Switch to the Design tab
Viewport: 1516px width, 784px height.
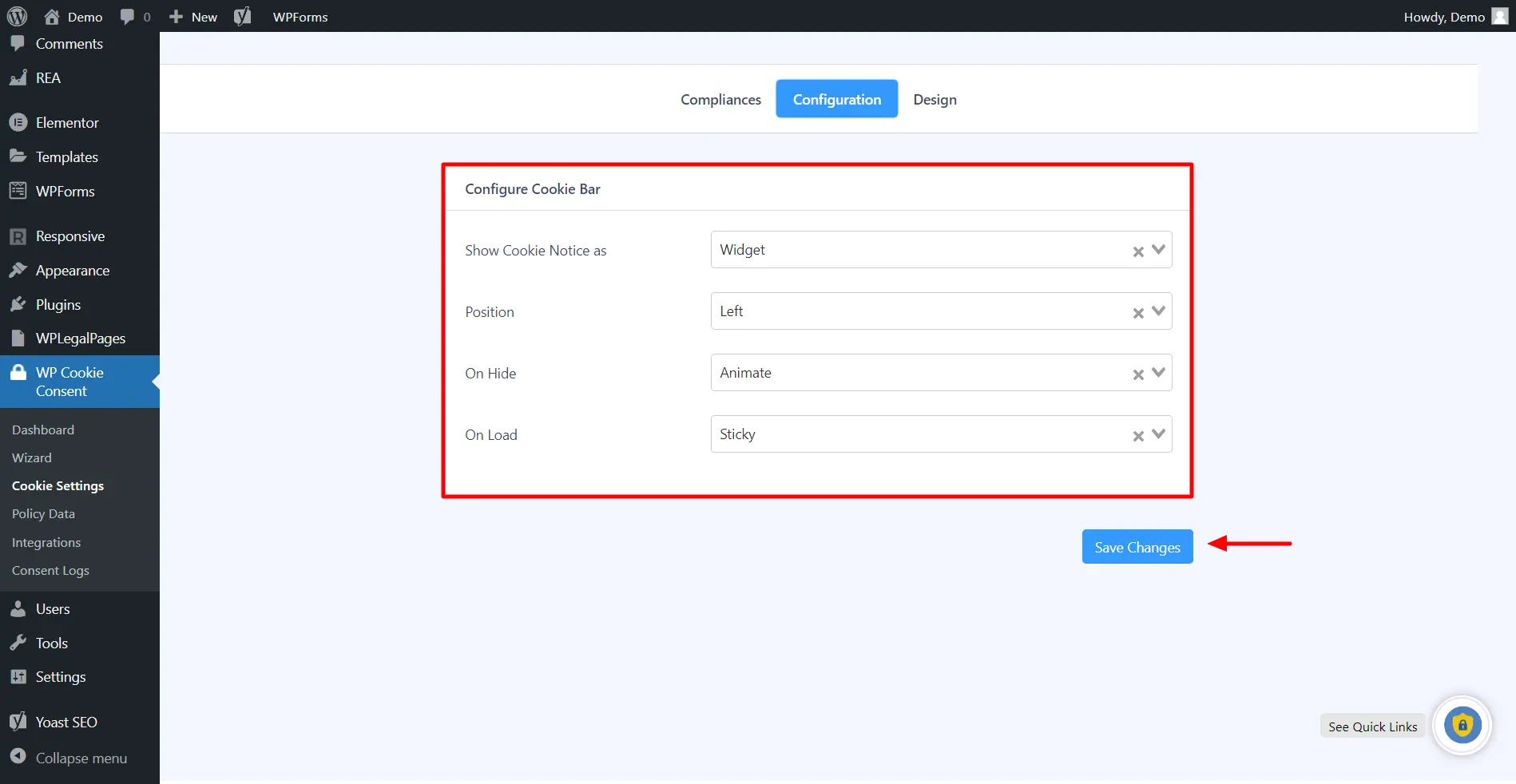pyautogui.click(x=934, y=99)
